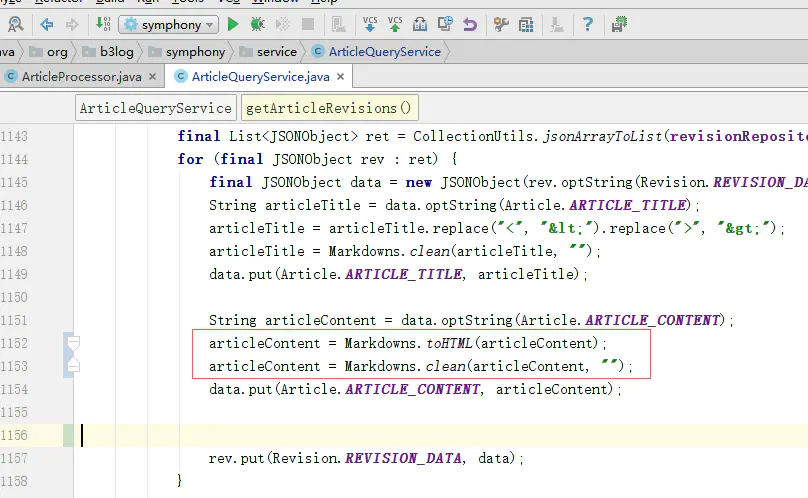Open help with the question mark icon
Image resolution: width=808 pixels, height=498 pixels.
(588, 24)
